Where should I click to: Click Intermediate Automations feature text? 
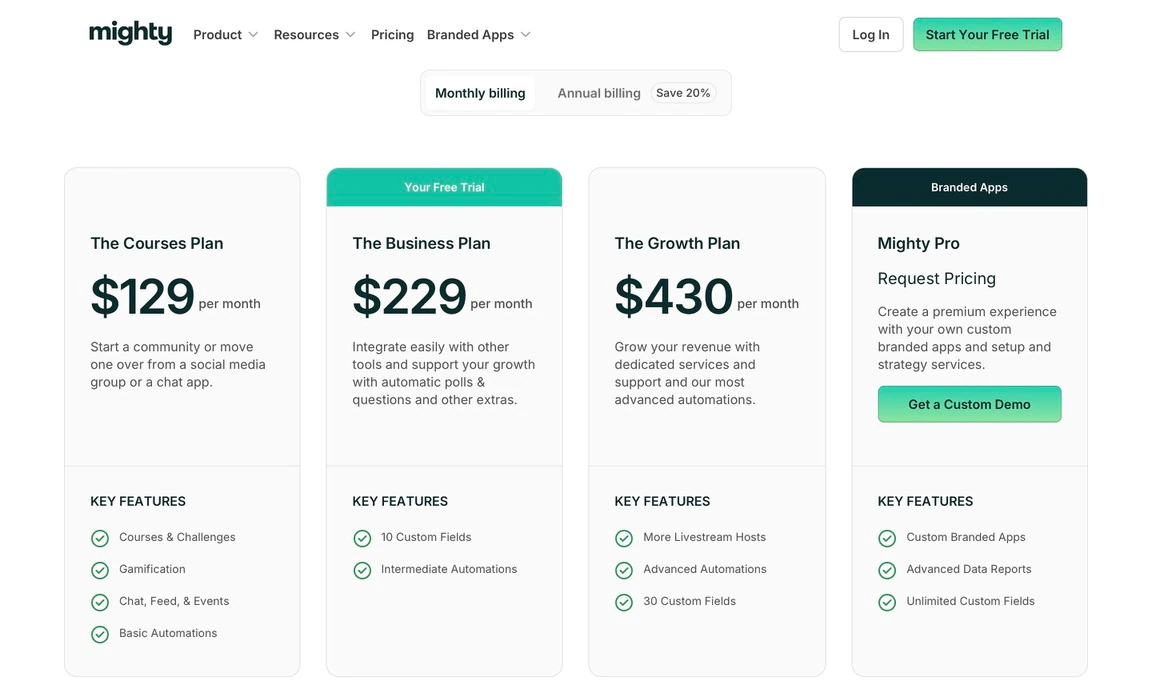point(449,569)
